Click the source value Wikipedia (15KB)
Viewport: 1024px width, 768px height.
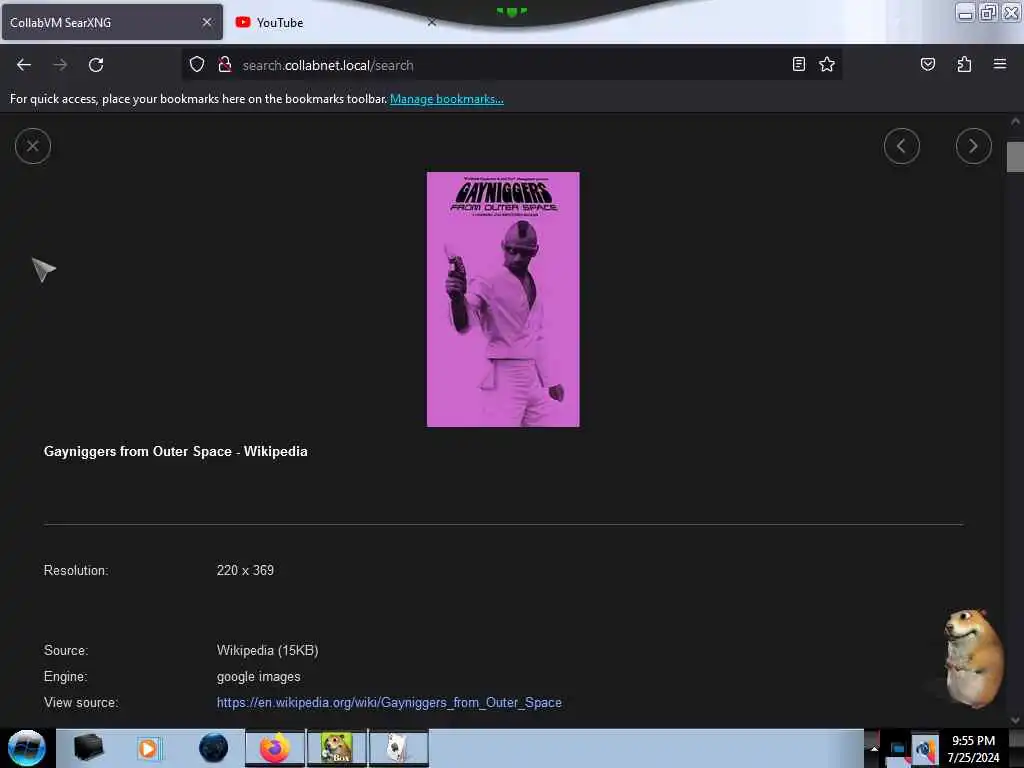pos(267,650)
